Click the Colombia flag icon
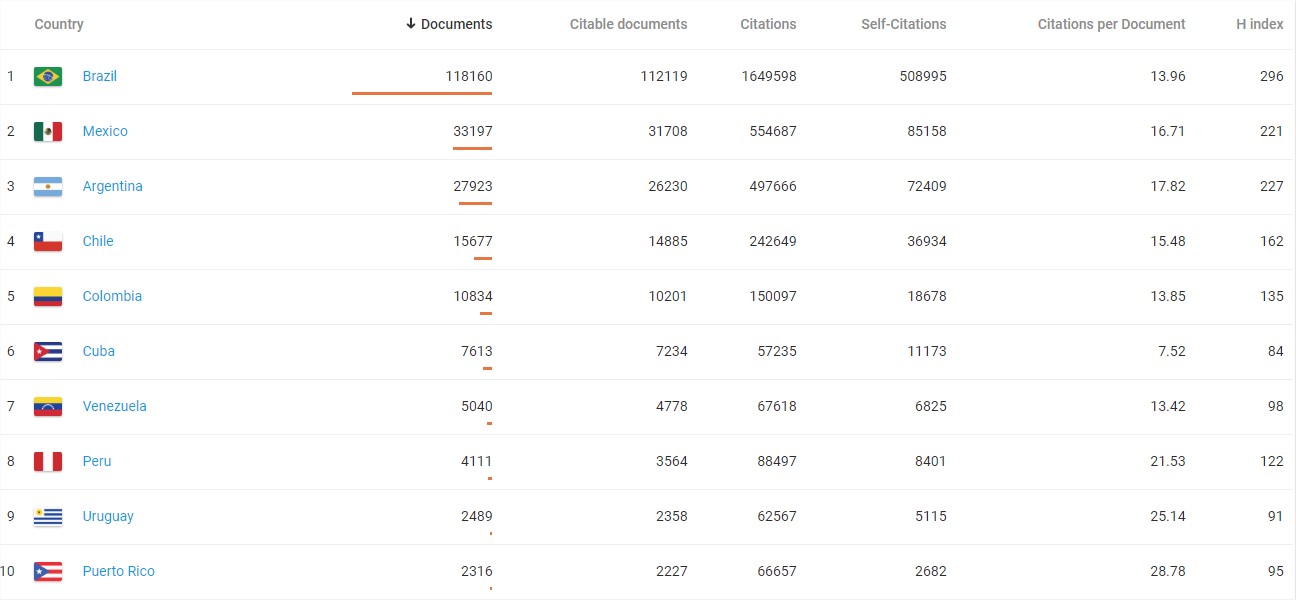 click(48, 297)
